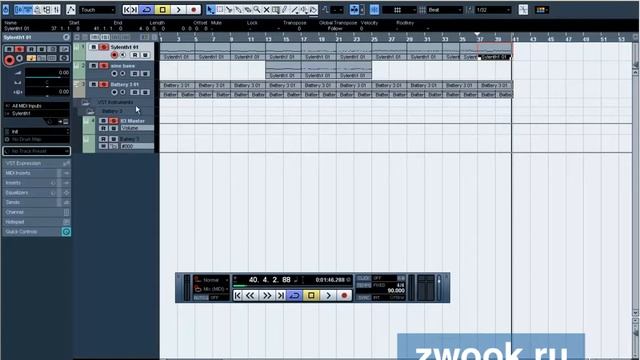The image size is (640, 360).
Task: Click the big record enable button in Inspector
Action: tap(9, 60)
